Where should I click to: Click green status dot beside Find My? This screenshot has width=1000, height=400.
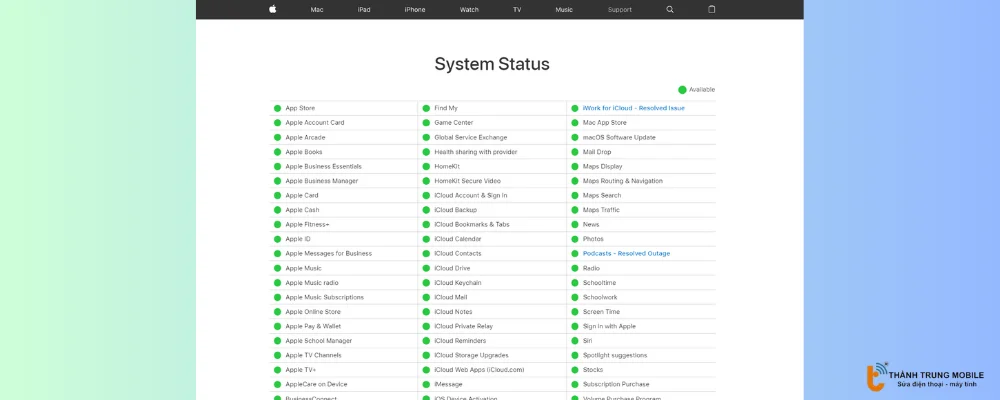pyautogui.click(x=426, y=108)
